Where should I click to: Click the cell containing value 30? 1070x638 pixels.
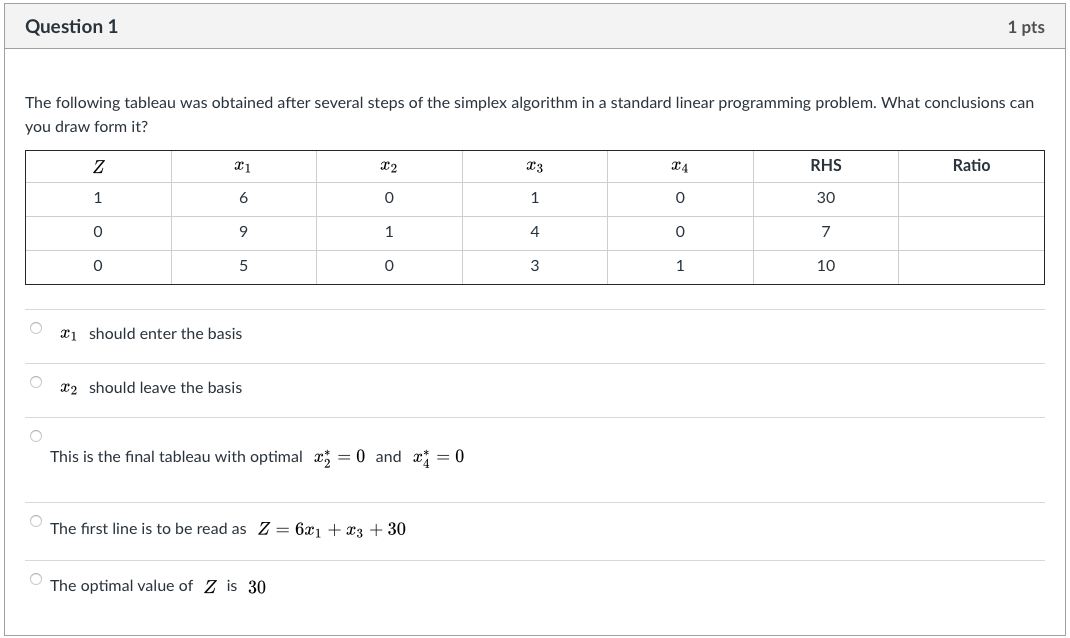(x=825, y=198)
